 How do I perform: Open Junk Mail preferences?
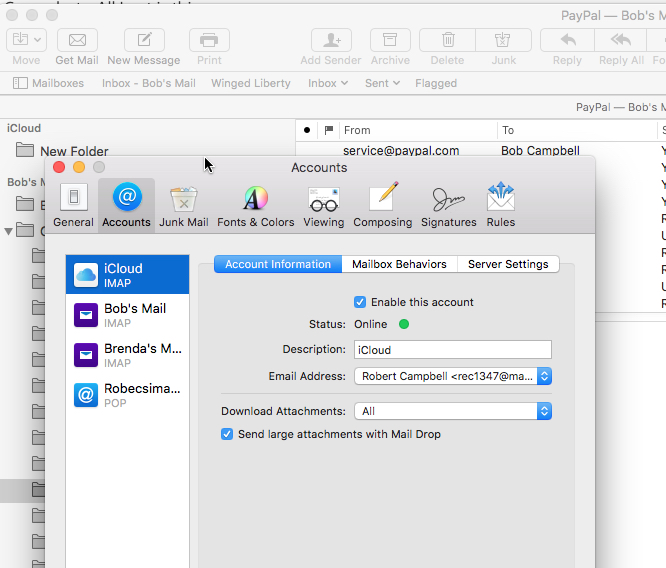point(183,206)
